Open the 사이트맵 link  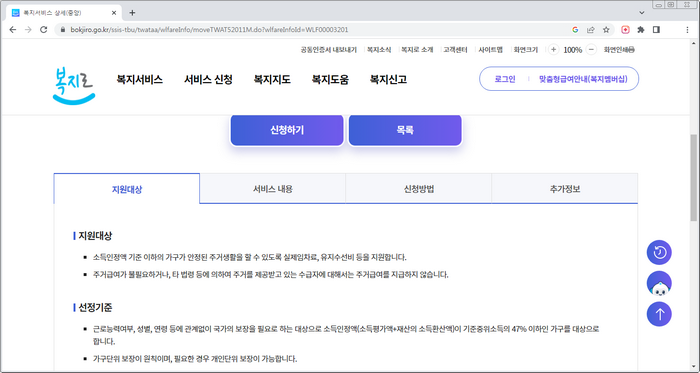click(x=490, y=50)
